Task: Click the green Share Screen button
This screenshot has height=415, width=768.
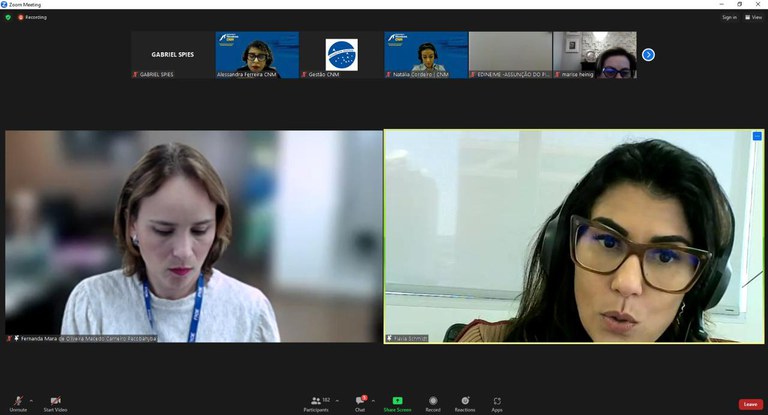Action: (397, 402)
